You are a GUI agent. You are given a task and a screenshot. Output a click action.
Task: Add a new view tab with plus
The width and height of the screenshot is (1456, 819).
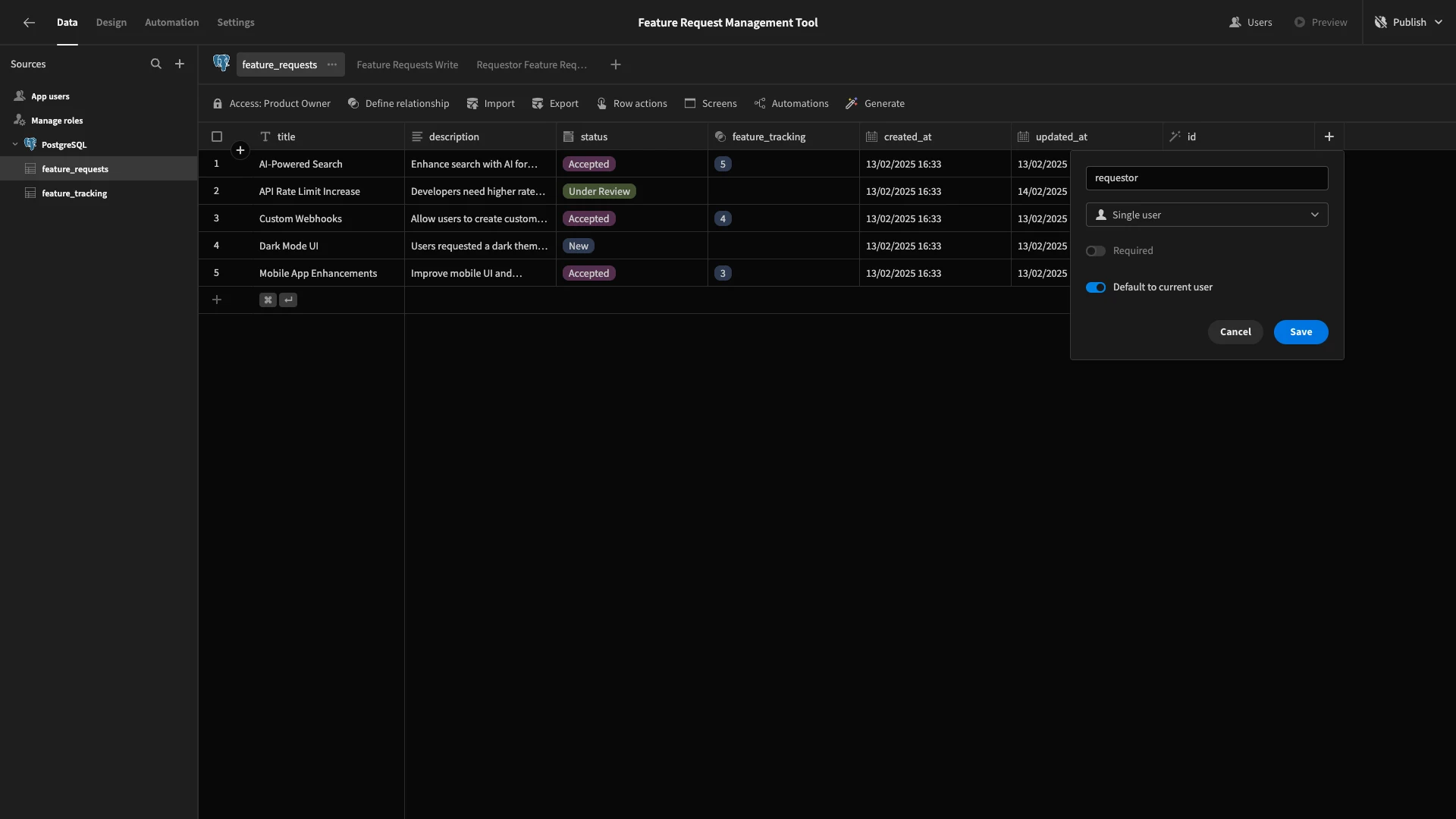616,65
